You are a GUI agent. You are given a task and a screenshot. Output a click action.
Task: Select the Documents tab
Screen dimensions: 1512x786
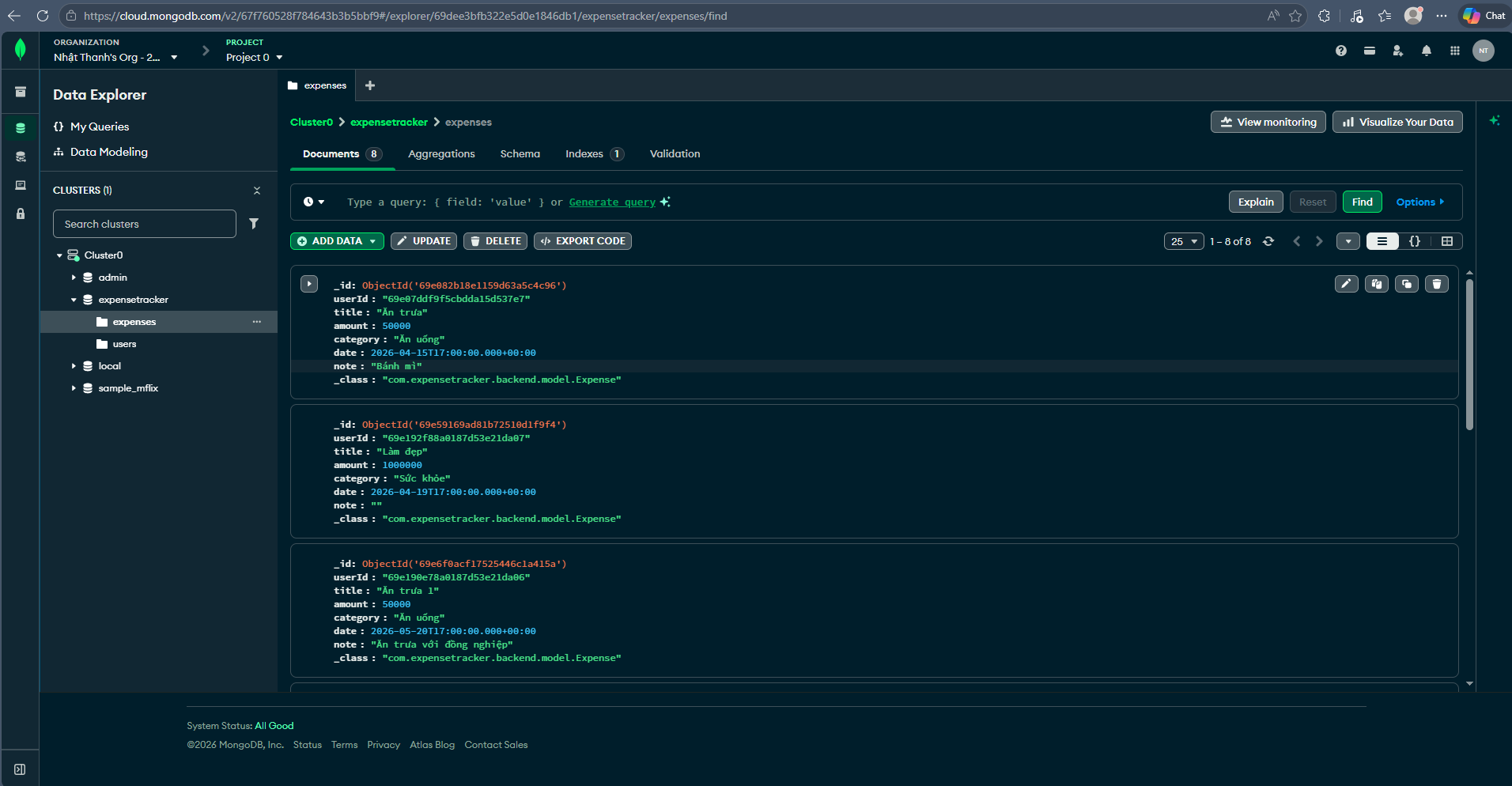342,154
